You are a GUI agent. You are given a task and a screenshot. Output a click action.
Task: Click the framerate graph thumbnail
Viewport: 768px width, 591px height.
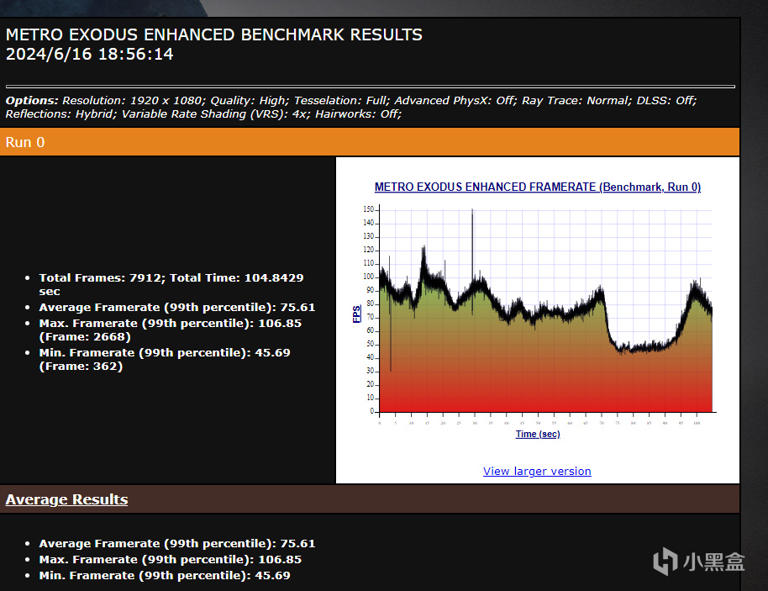[537, 311]
